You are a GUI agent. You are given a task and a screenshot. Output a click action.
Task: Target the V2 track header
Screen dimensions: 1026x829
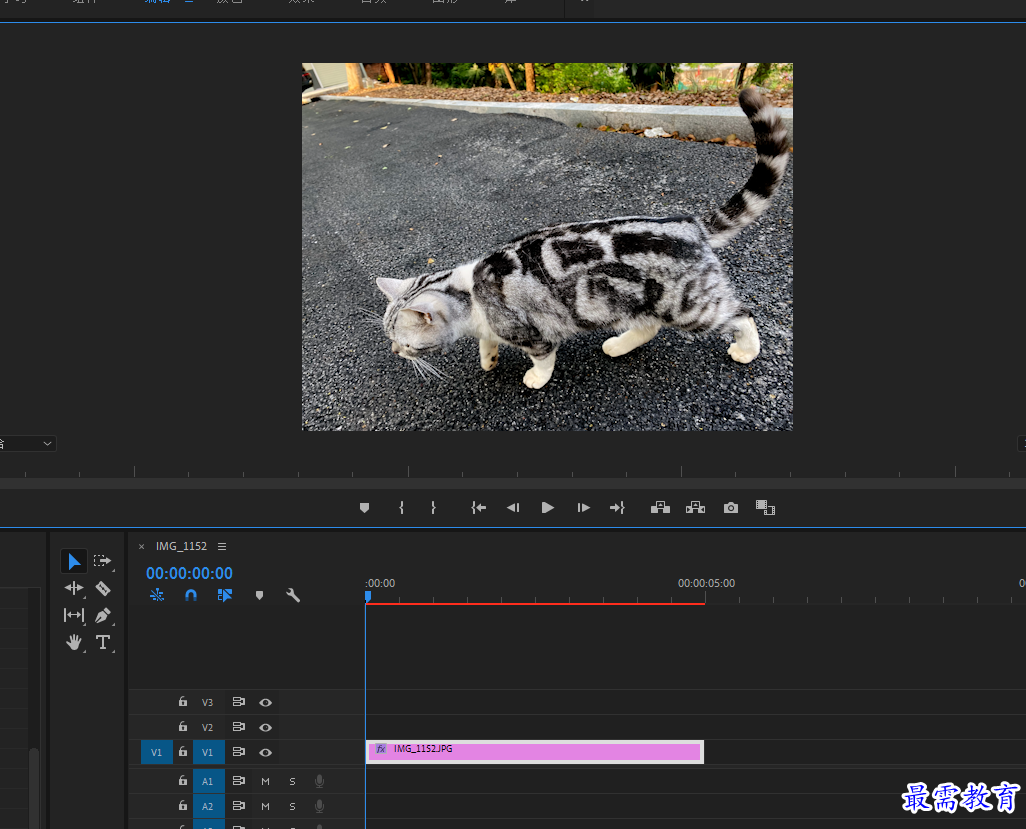click(207, 728)
